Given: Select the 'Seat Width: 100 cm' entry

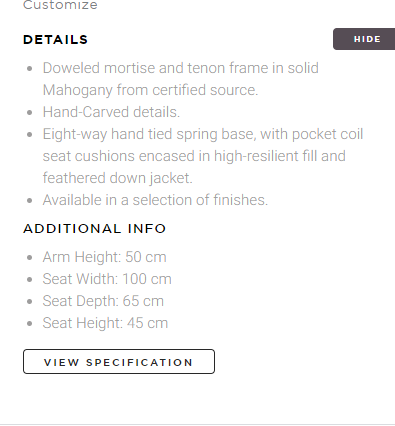Looking at the screenshot, I should (107, 279).
